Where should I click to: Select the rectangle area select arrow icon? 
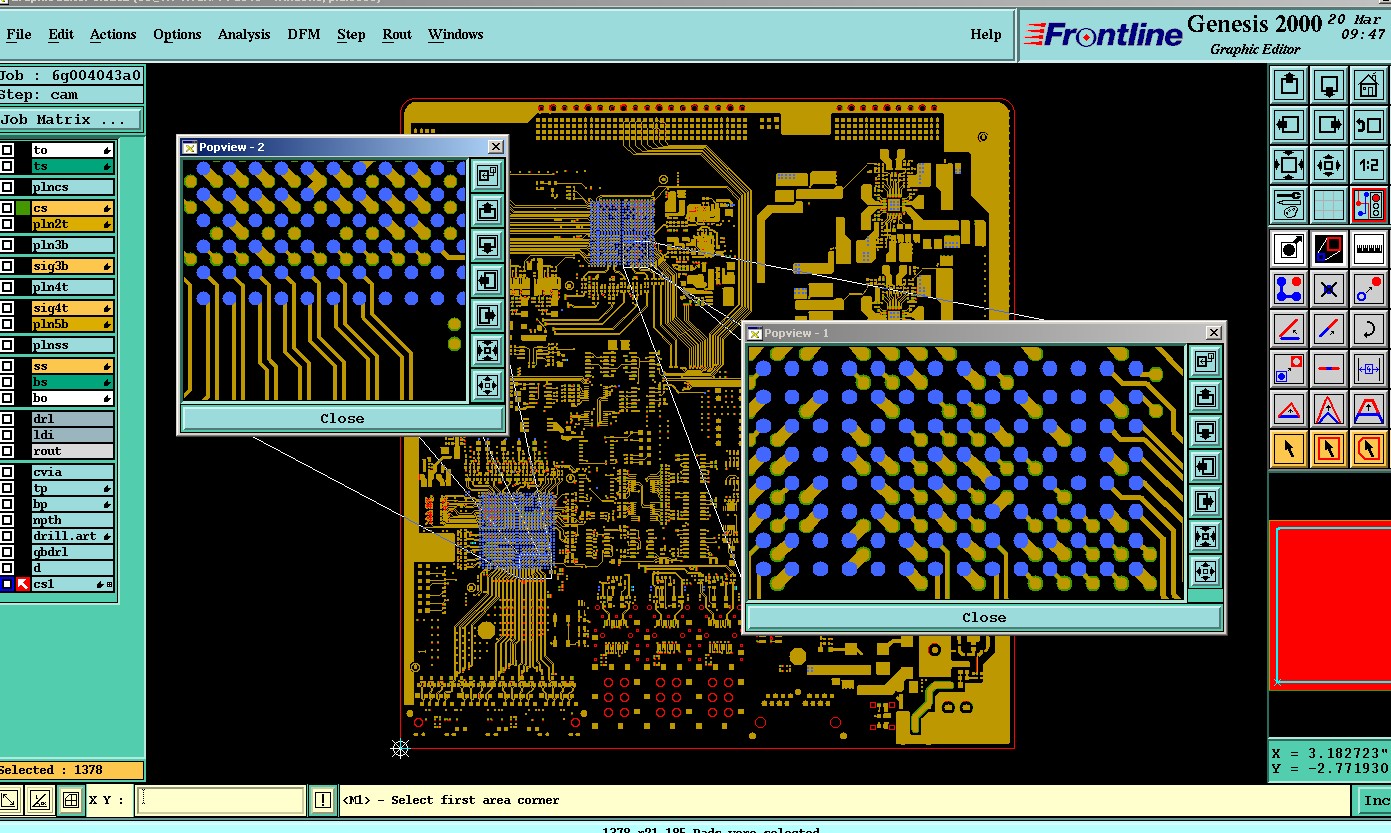(x=1328, y=448)
